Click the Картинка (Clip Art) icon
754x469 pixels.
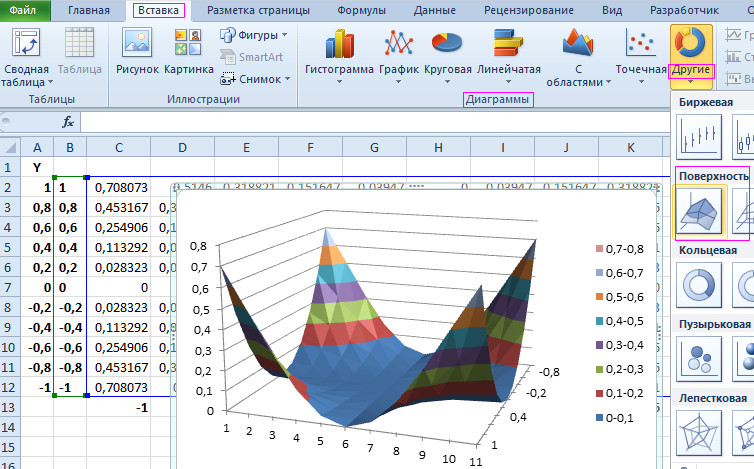(x=188, y=45)
